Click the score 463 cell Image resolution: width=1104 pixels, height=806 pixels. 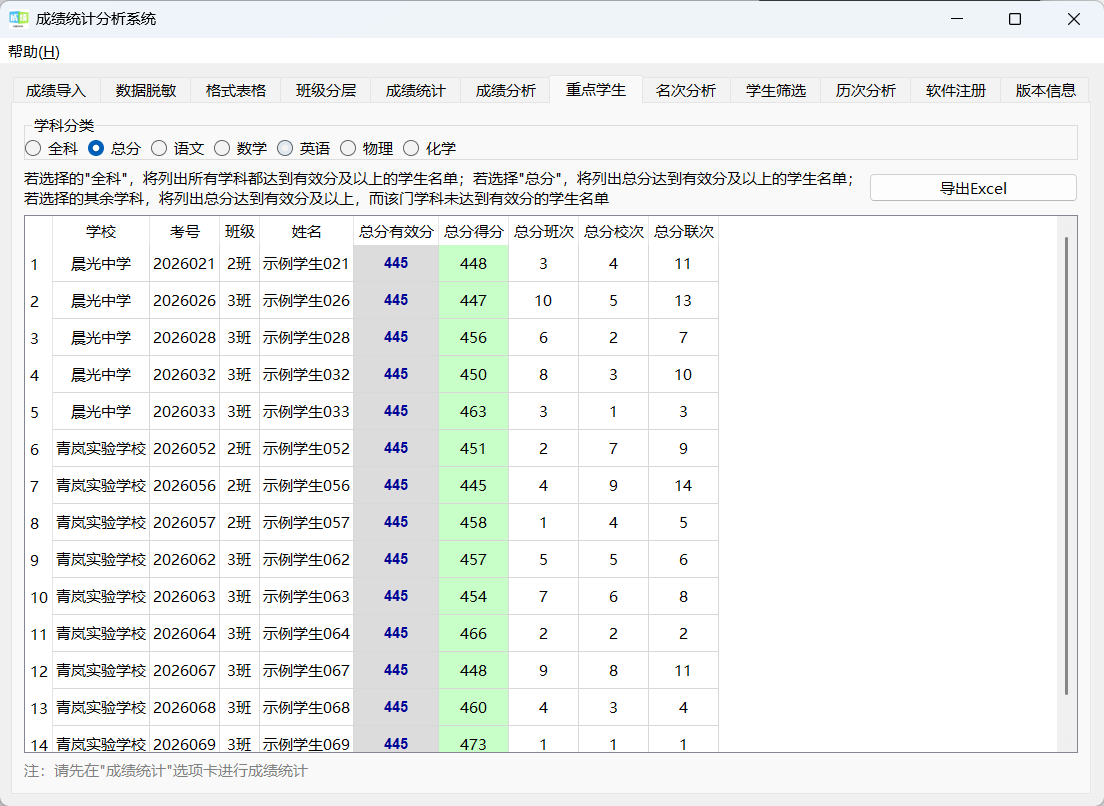(x=473, y=412)
